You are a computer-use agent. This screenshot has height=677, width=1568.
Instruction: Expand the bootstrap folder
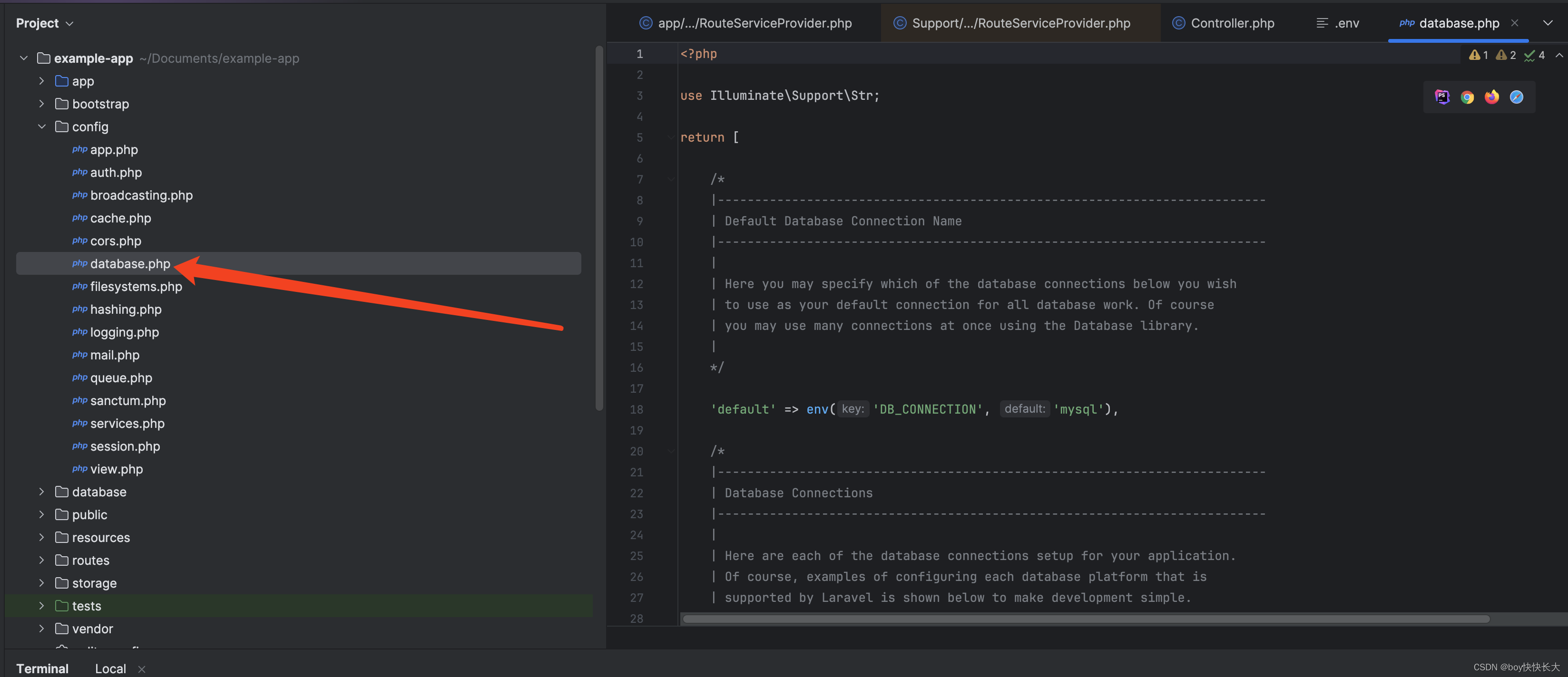point(41,104)
